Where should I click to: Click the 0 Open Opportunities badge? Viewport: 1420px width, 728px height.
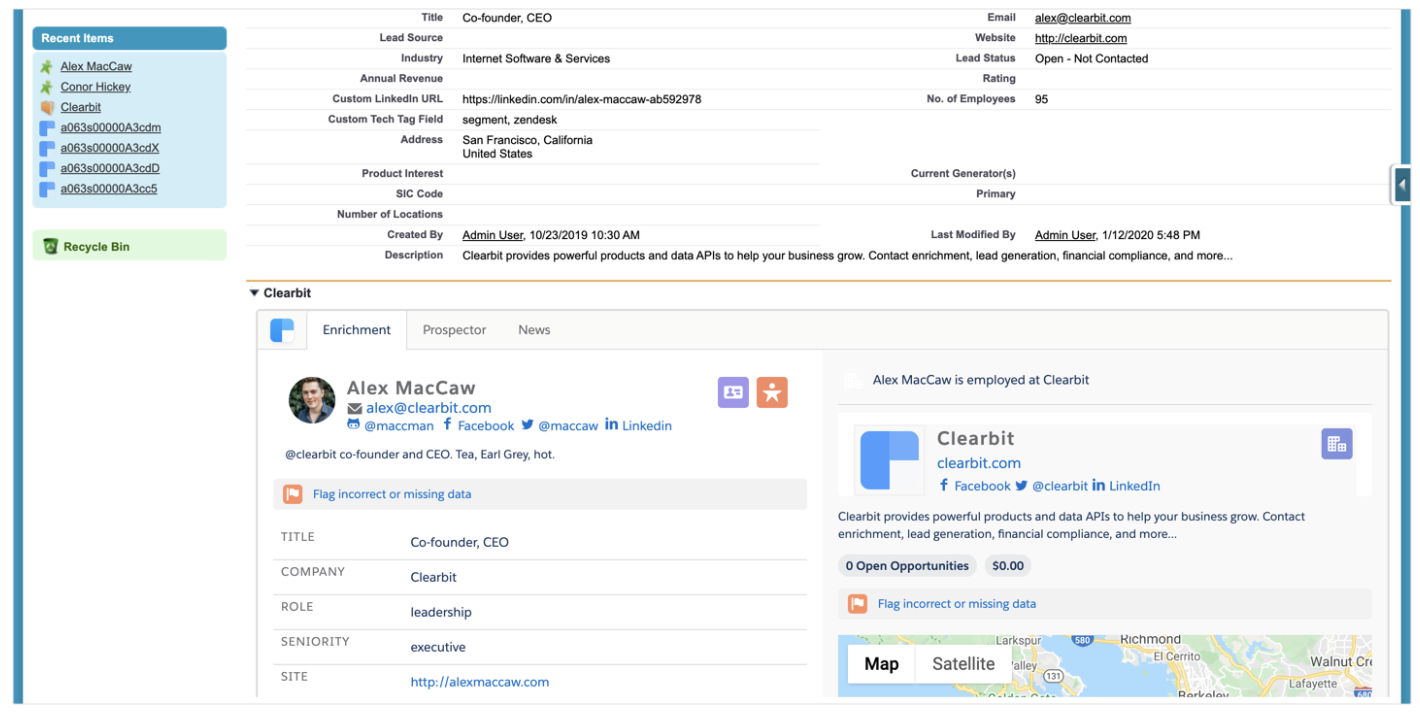pos(907,566)
